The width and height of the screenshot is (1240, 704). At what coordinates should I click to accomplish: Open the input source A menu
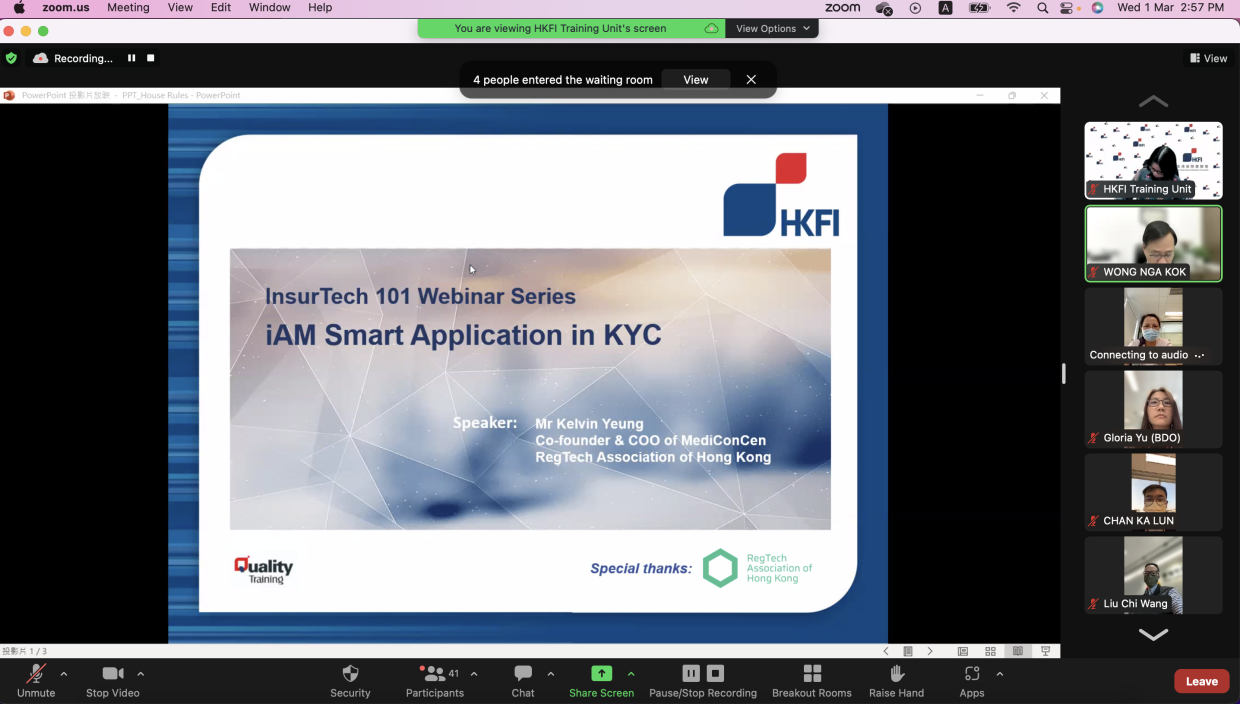(946, 8)
